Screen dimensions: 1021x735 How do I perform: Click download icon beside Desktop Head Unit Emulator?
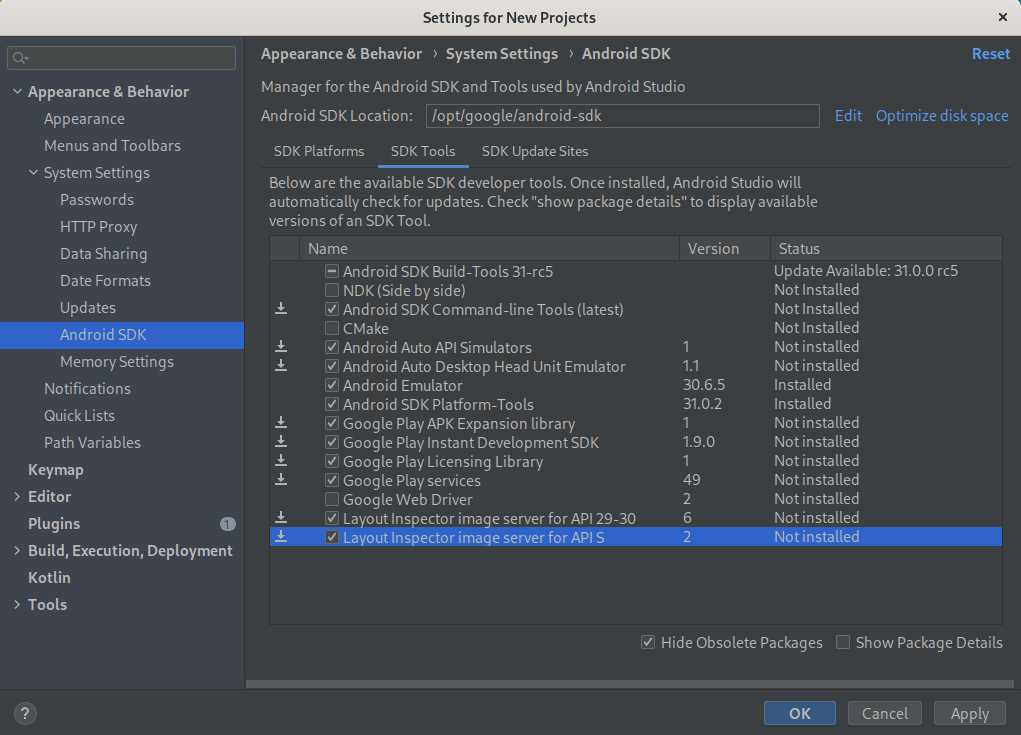[281, 365]
